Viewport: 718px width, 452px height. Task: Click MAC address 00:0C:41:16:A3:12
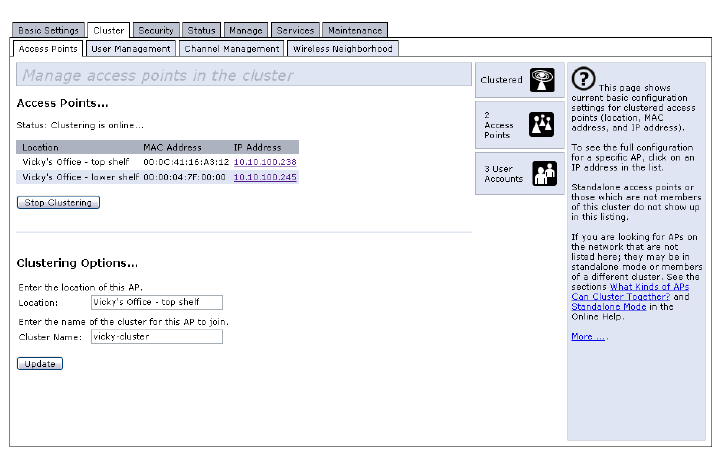click(186, 162)
